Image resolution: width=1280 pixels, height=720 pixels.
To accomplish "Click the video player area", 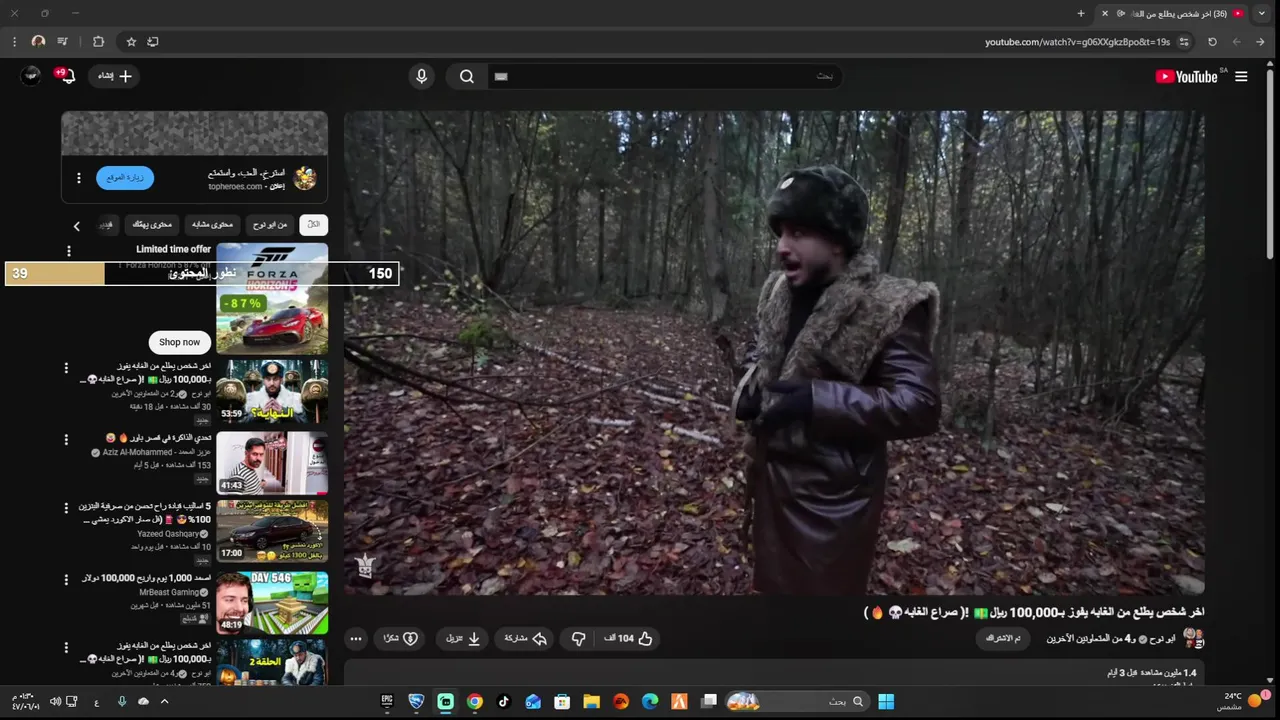I will [774, 353].
